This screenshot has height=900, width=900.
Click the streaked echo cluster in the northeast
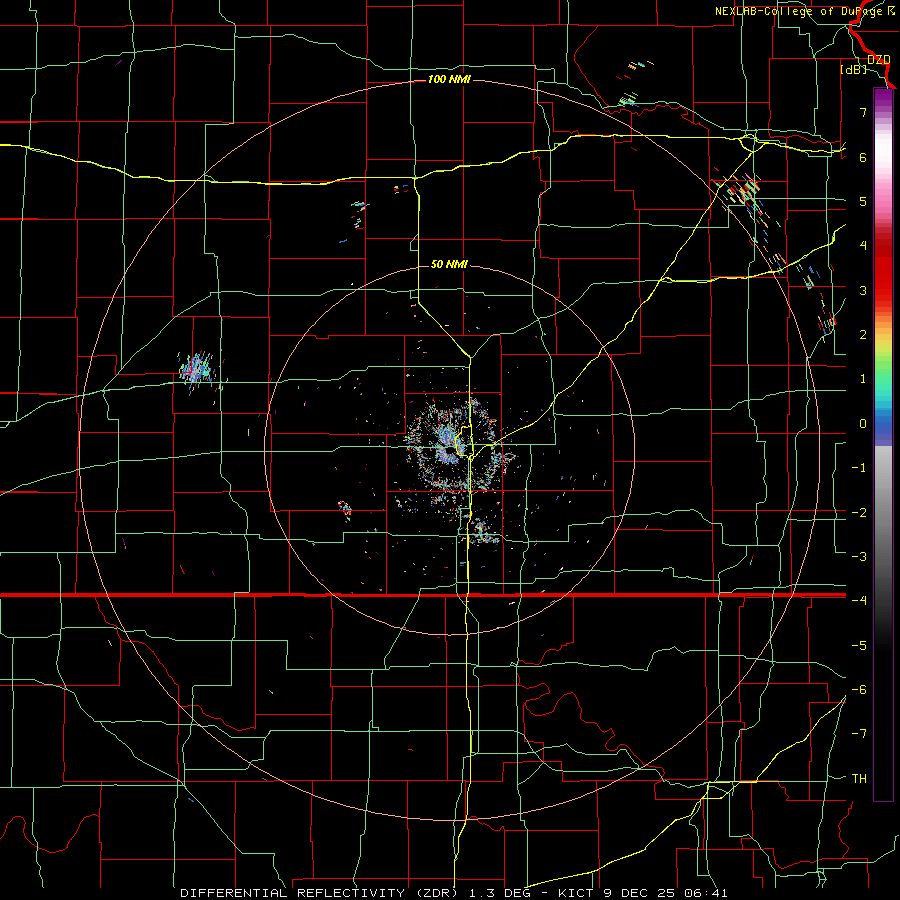pyautogui.click(x=743, y=192)
